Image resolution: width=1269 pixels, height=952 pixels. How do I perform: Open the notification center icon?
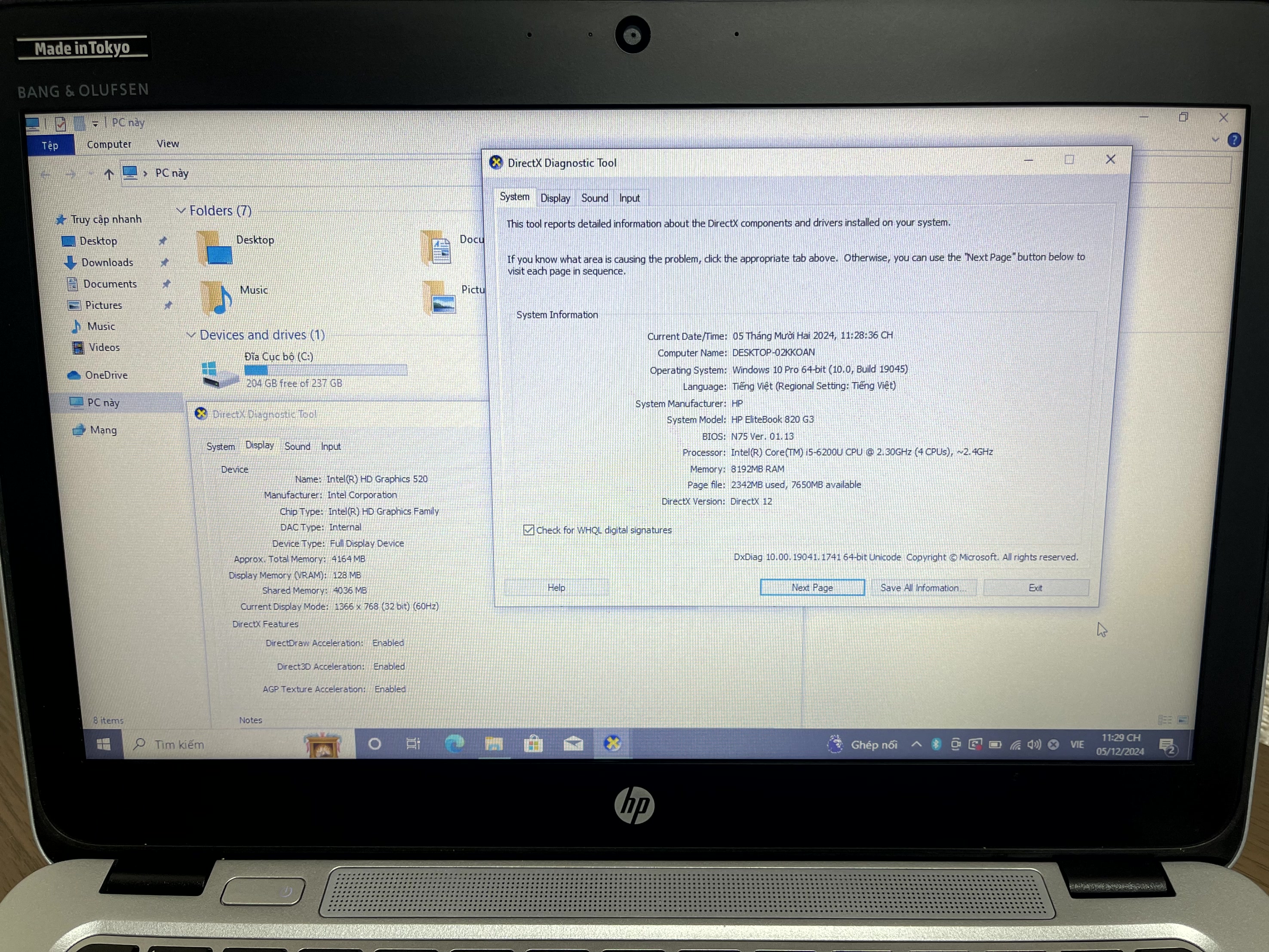click(1168, 746)
